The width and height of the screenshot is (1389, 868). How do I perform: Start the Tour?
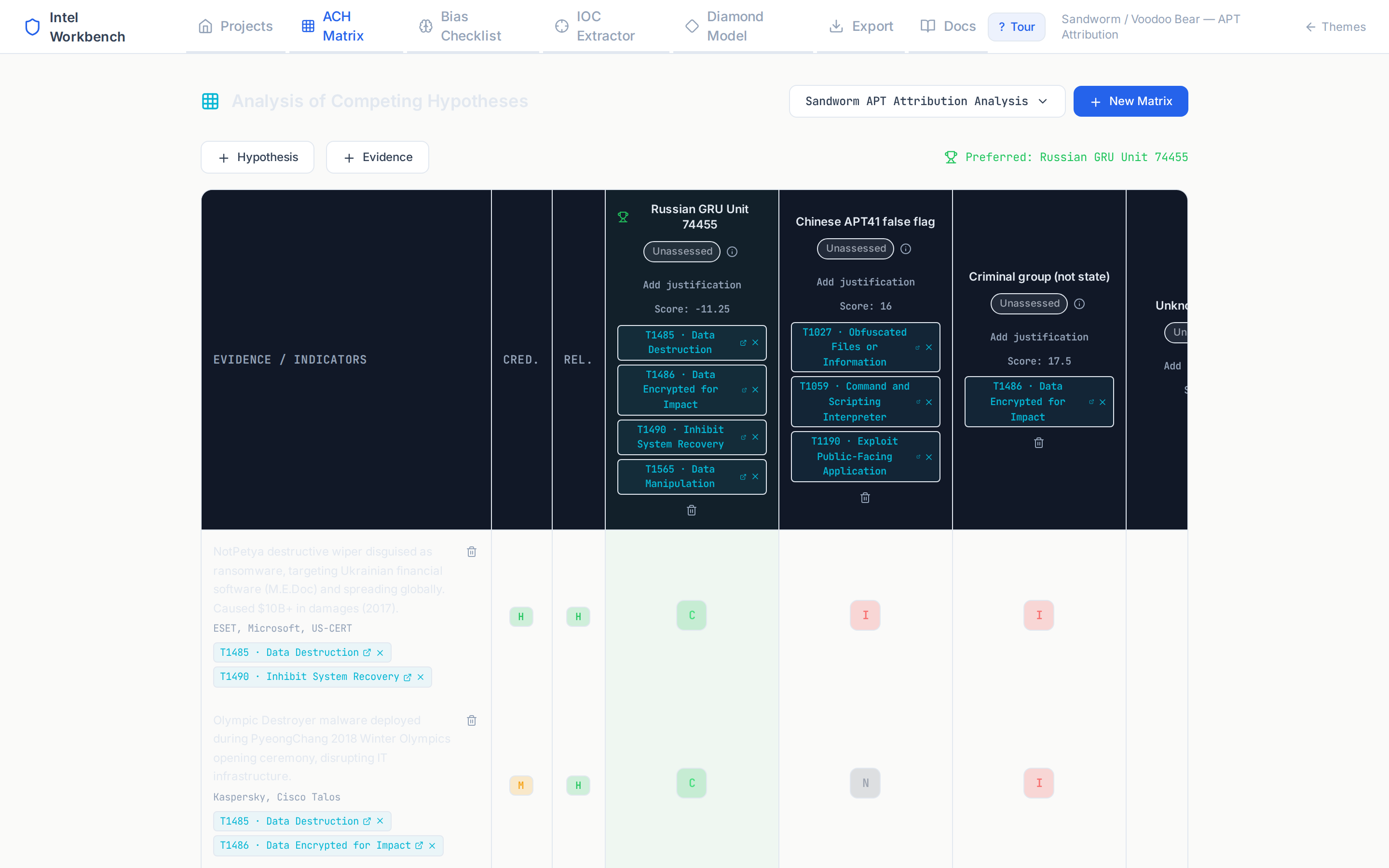tap(1017, 27)
